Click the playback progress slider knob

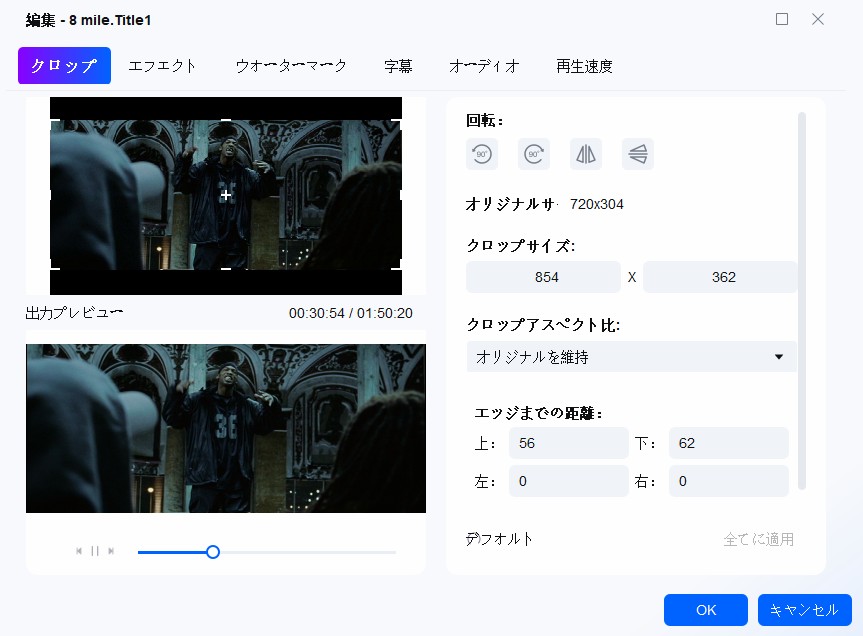213,552
